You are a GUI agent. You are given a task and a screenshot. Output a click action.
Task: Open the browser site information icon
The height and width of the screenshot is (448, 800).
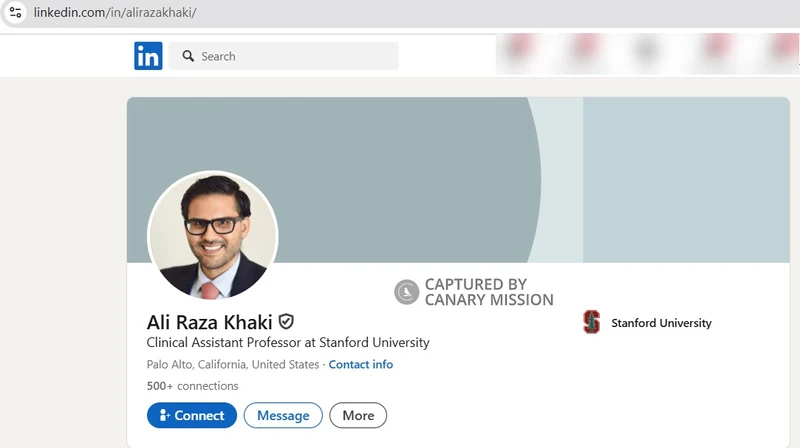[x=15, y=12]
